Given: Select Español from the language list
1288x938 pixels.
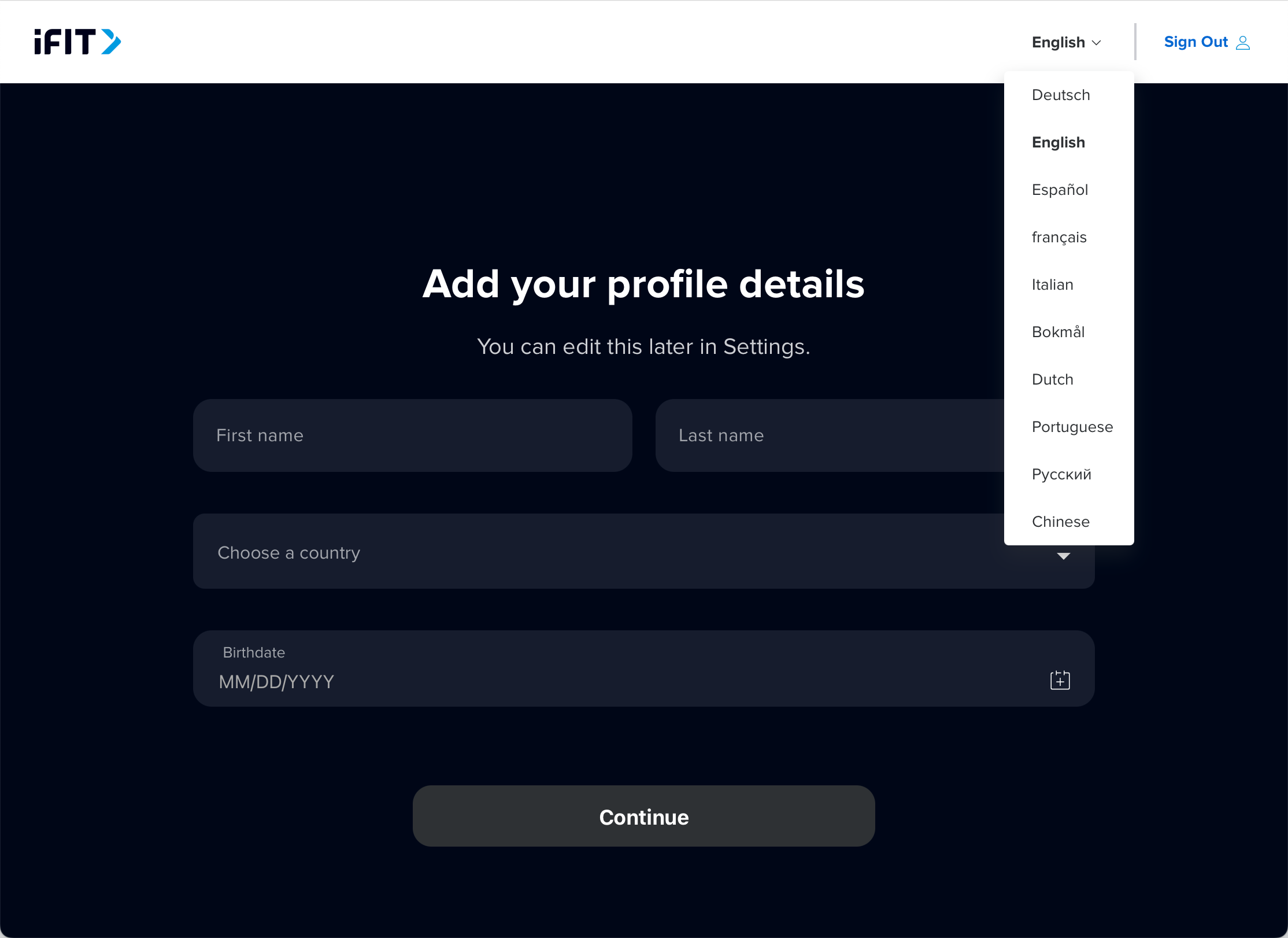Looking at the screenshot, I should click(1059, 190).
